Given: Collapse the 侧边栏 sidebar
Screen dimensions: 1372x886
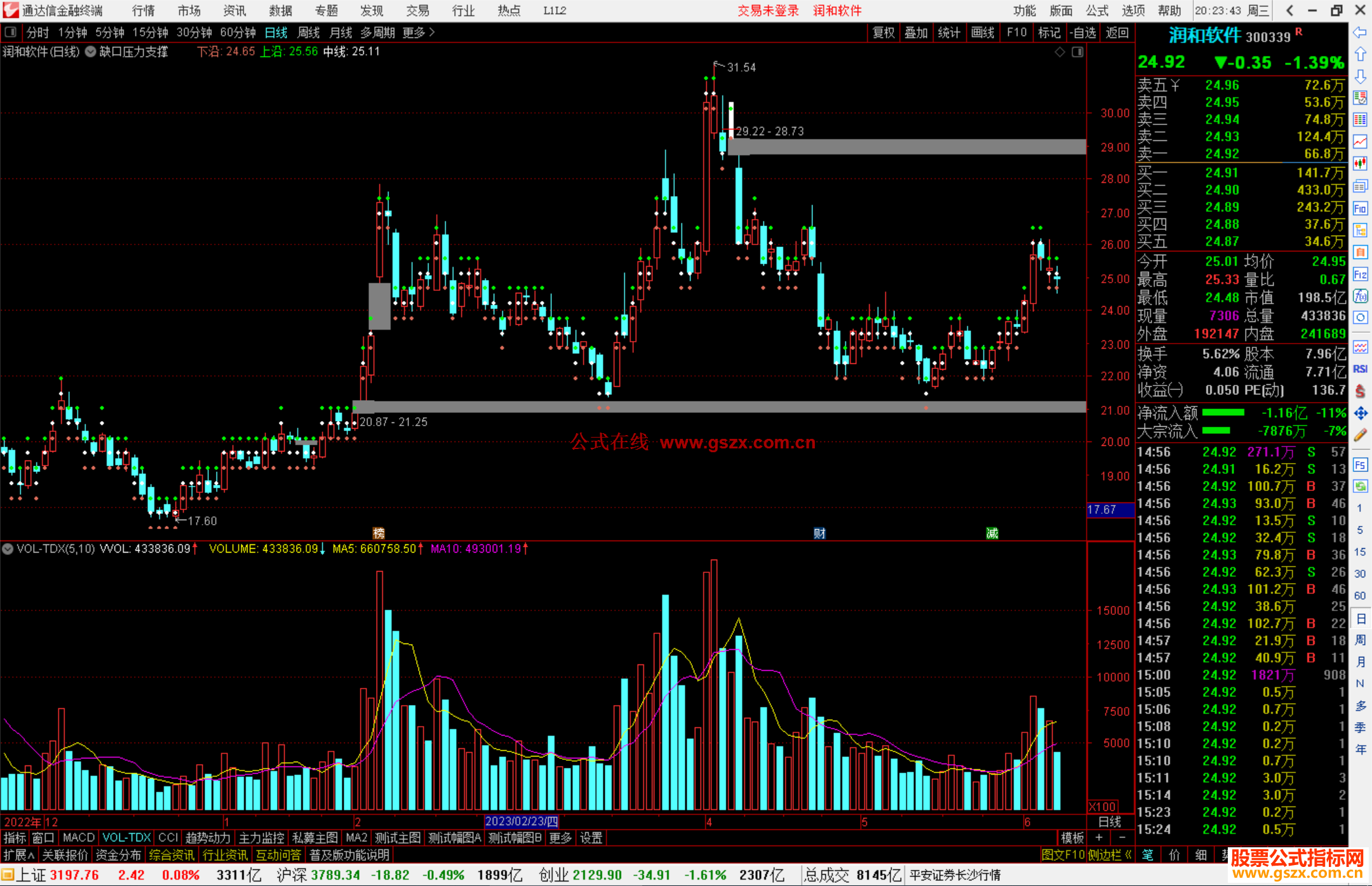Looking at the screenshot, I should point(1109,855).
